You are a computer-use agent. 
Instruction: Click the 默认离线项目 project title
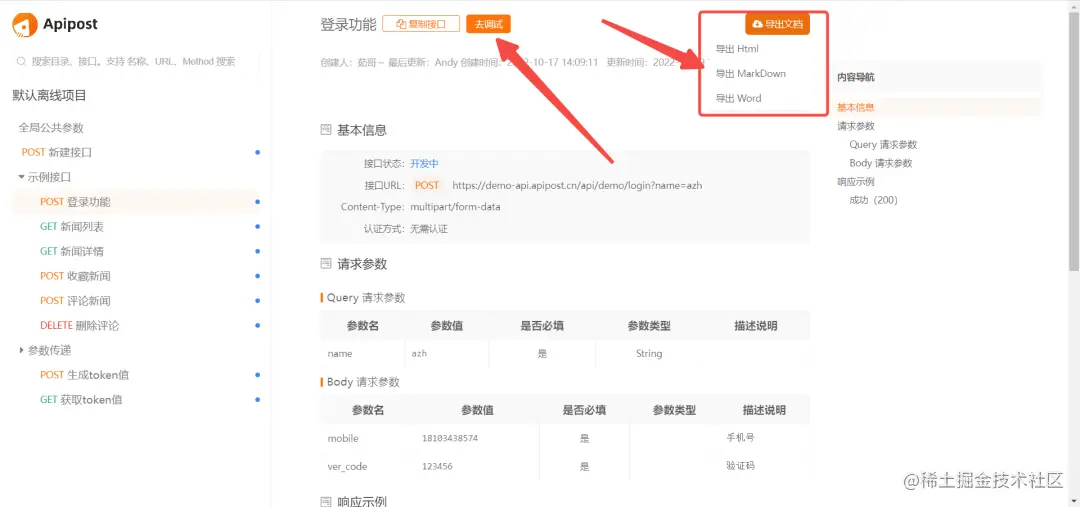pos(50,96)
